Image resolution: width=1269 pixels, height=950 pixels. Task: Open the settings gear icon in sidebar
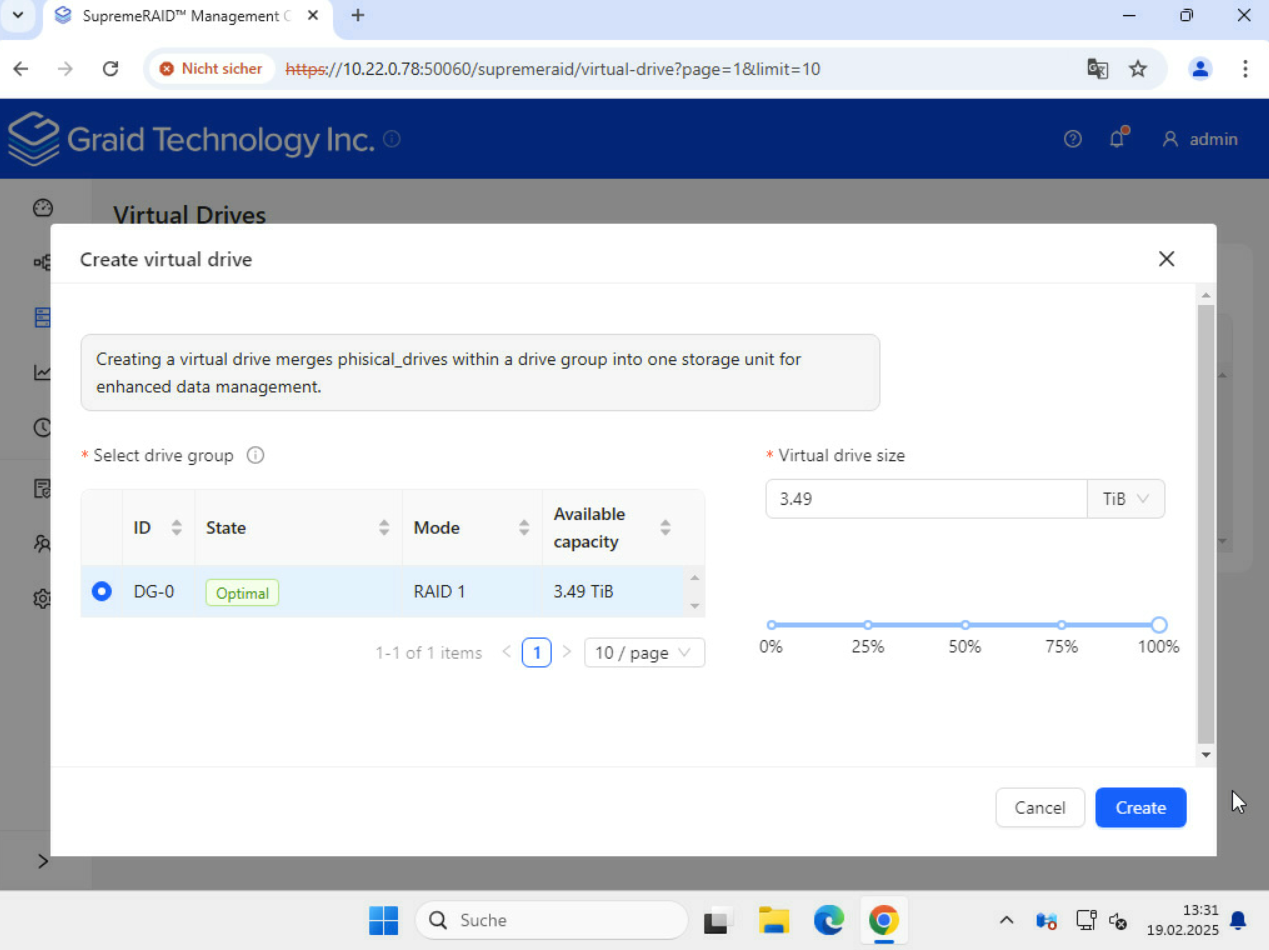[42, 598]
